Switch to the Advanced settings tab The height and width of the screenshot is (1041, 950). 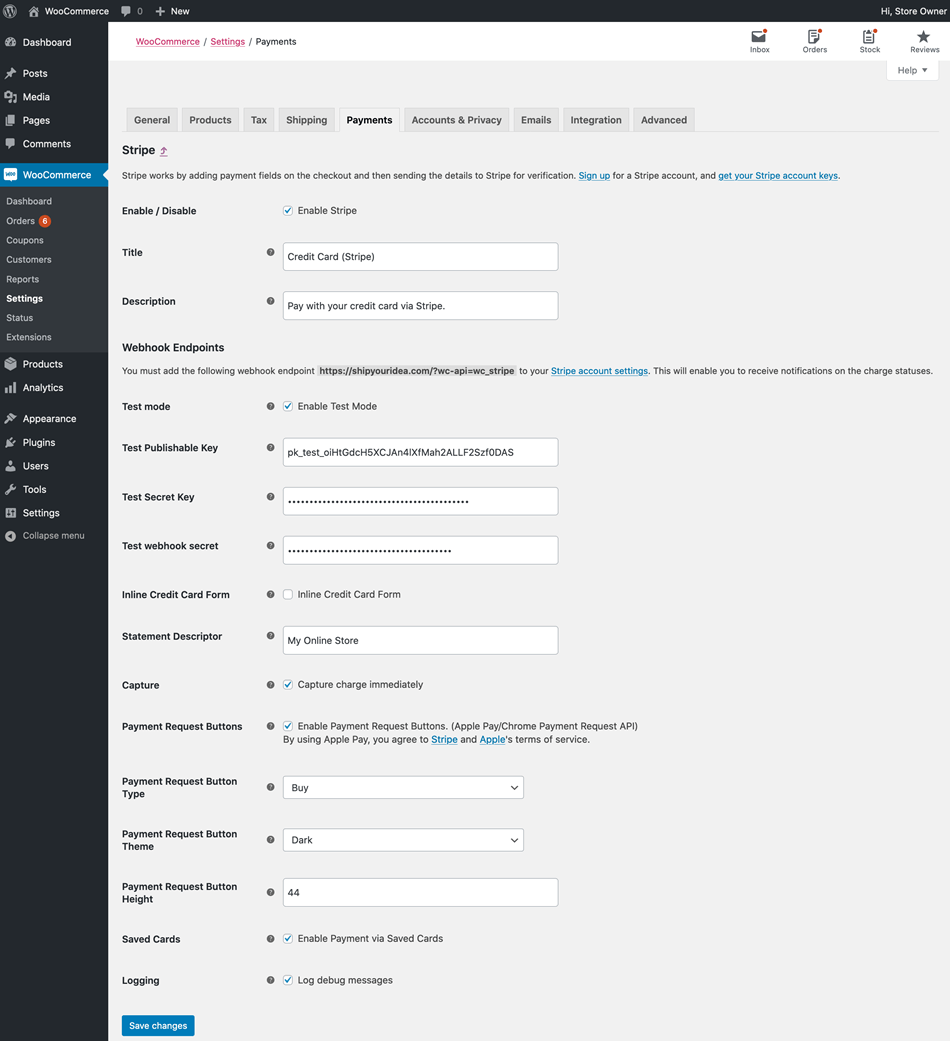click(x=664, y=120)
